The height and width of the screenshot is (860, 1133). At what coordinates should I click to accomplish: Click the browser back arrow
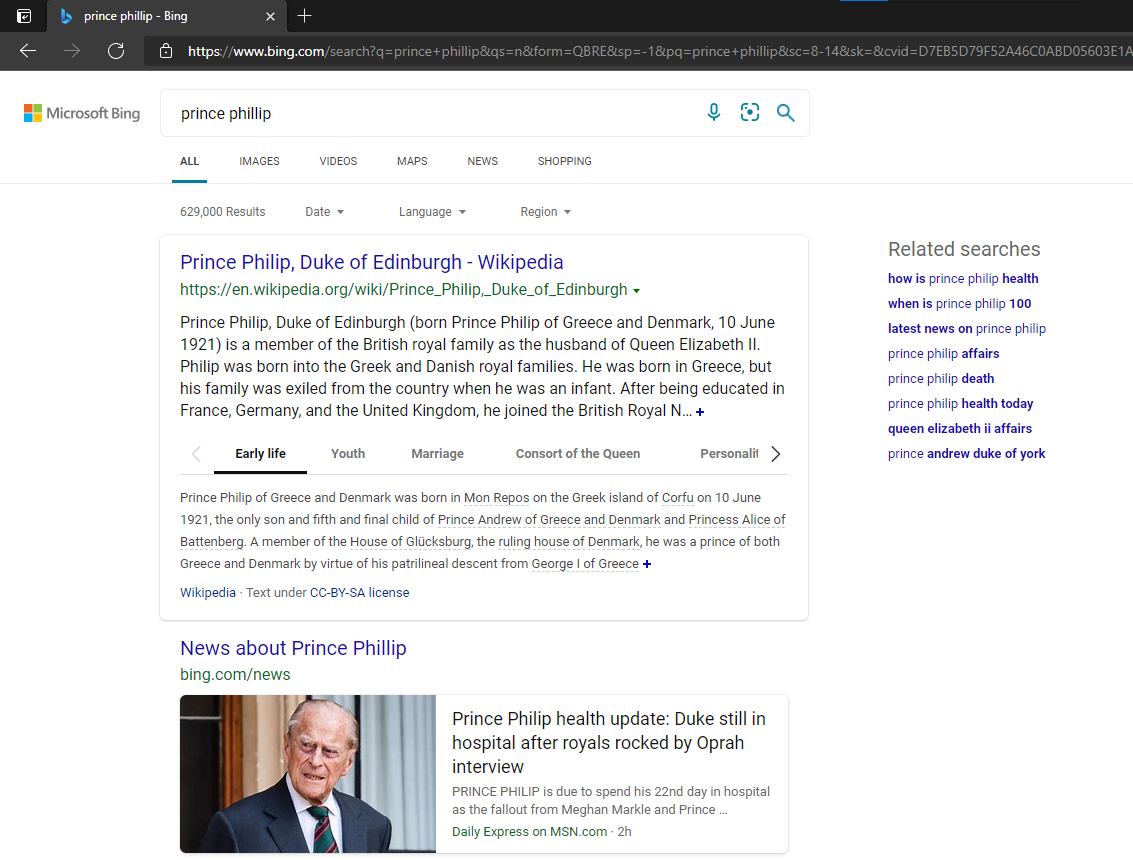28,51
